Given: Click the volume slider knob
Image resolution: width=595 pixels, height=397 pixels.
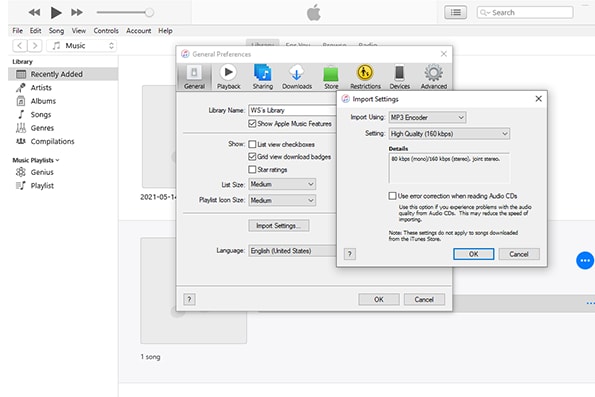Looking at the screenshot, I should tap(149, 13).
